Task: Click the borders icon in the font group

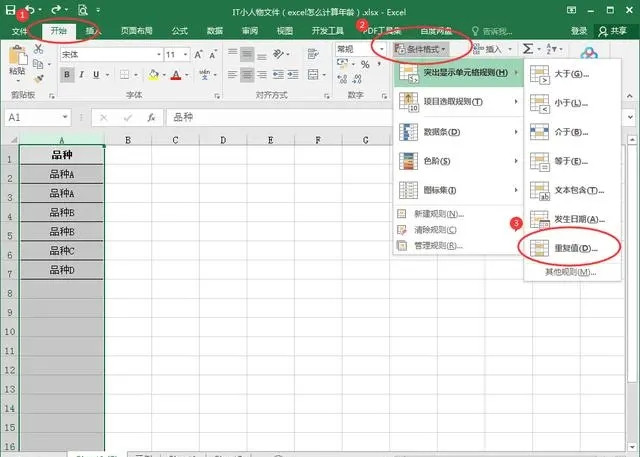Action: [123, 75]
